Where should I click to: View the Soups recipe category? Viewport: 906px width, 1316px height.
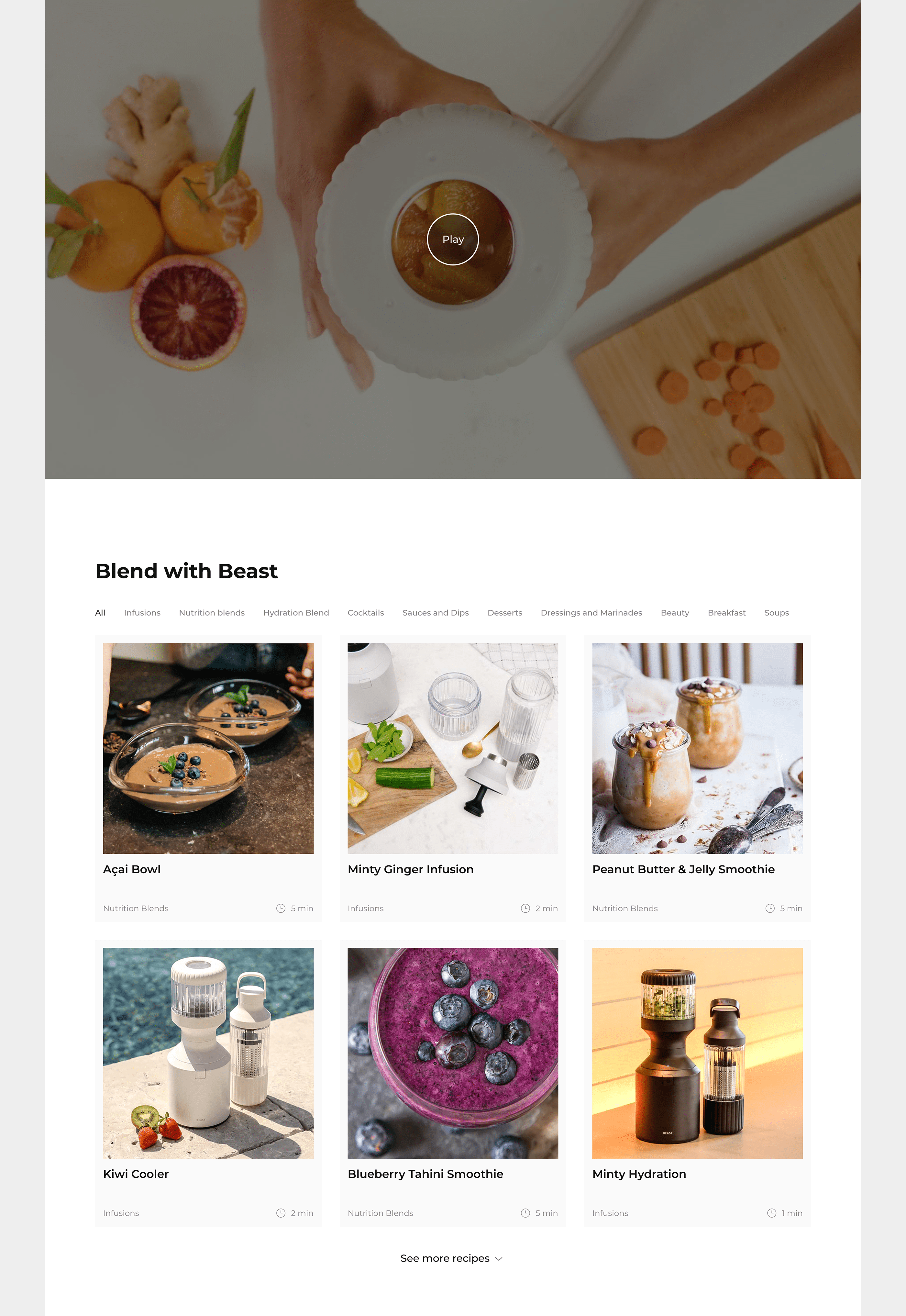pos(776,613)
